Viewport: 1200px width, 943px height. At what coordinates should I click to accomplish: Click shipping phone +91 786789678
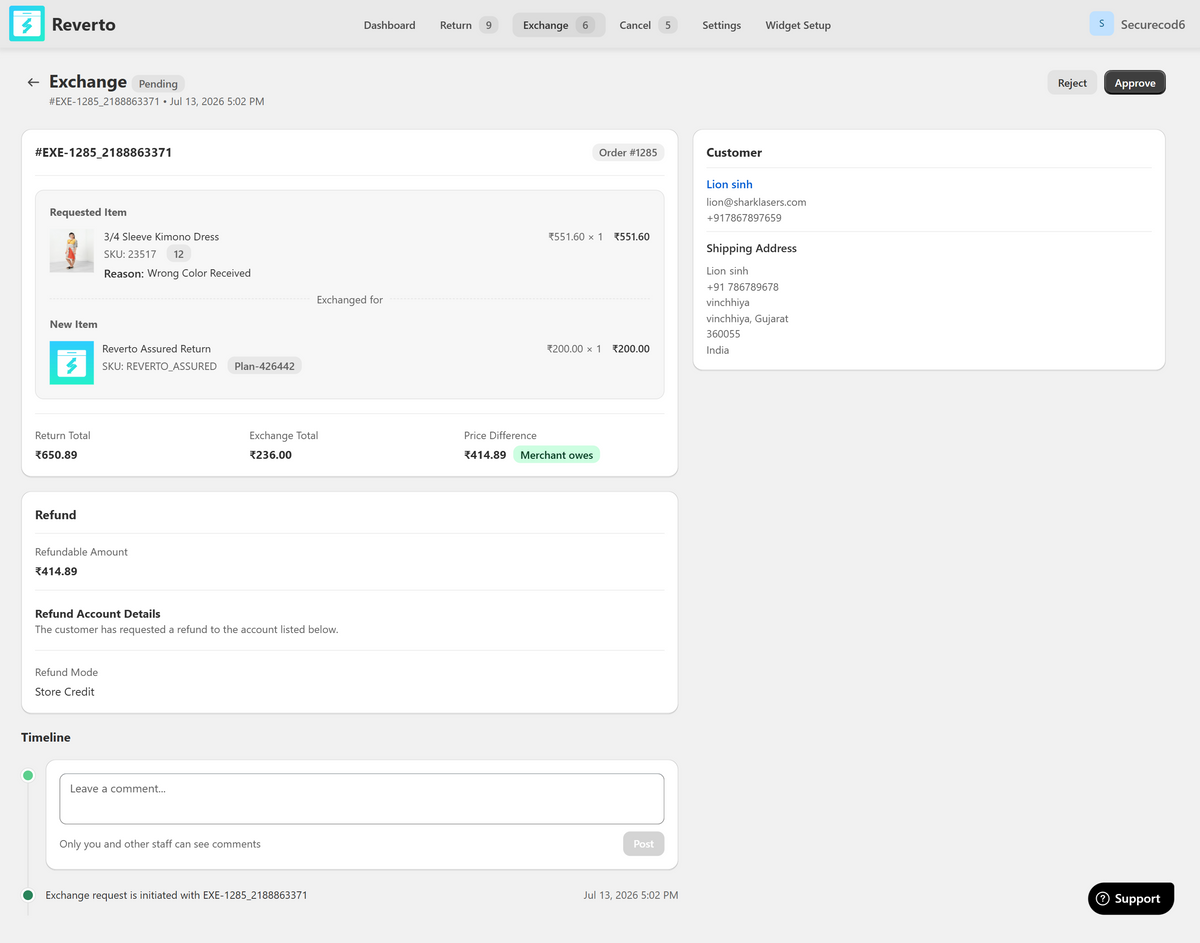[742, 287]
